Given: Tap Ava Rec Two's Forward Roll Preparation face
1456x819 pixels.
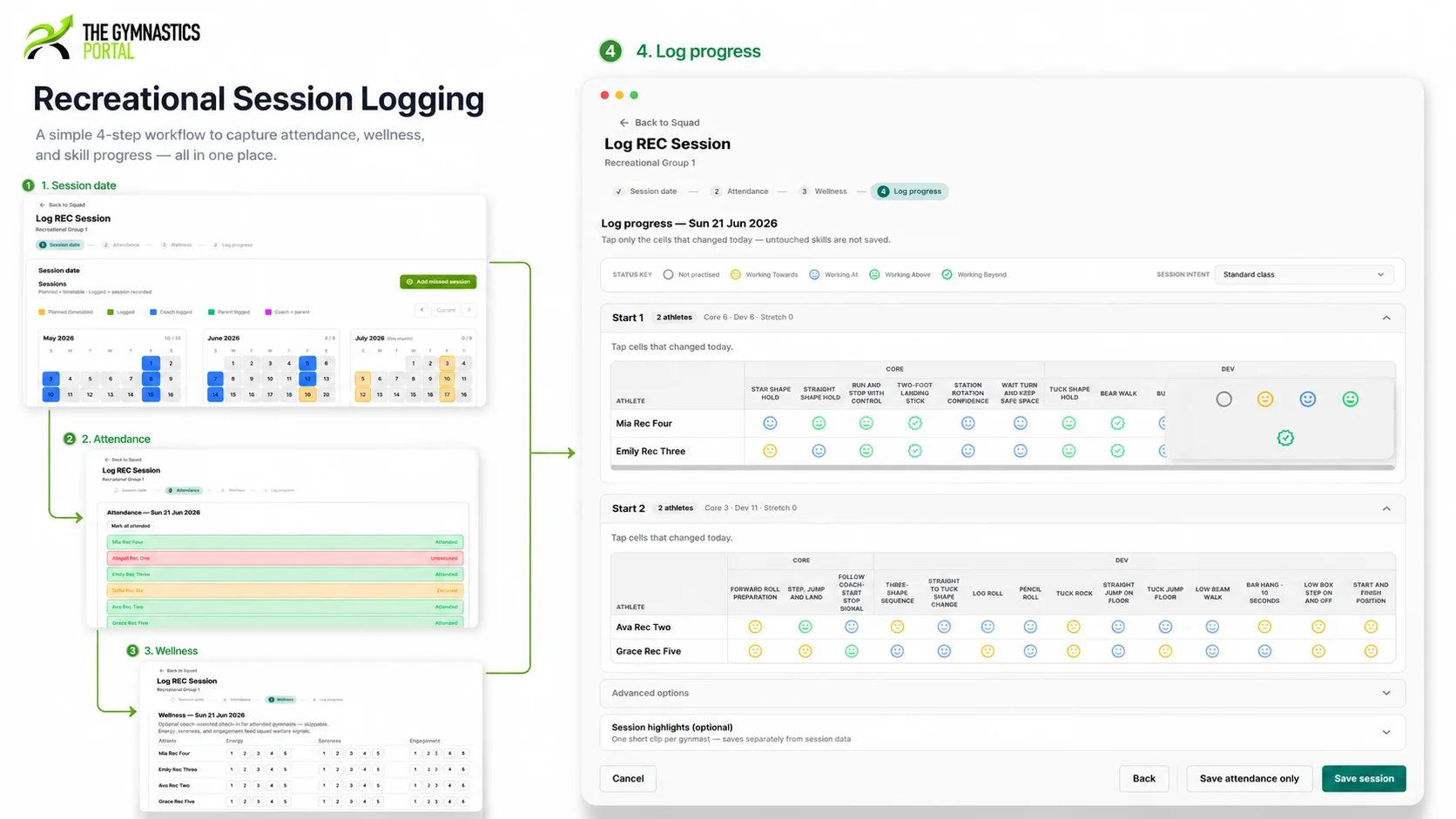Looking at the screenshot, I should (755, 627).
